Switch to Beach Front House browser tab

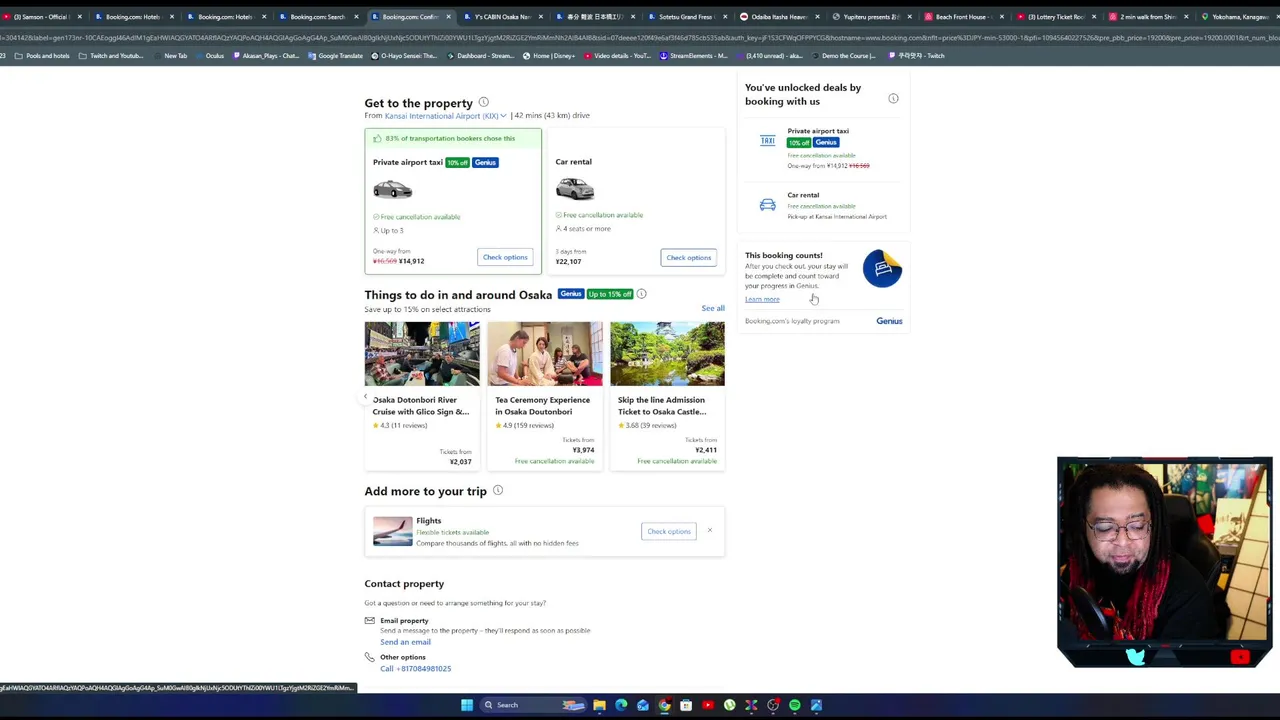961,17
